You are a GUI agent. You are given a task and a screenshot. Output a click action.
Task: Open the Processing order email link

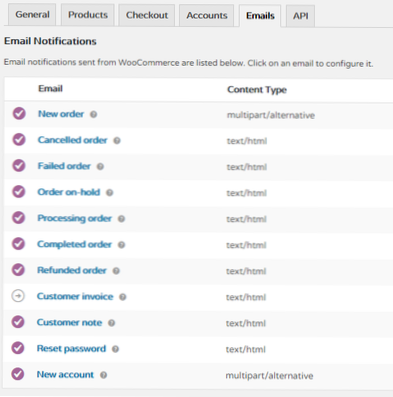pos(74,218)
